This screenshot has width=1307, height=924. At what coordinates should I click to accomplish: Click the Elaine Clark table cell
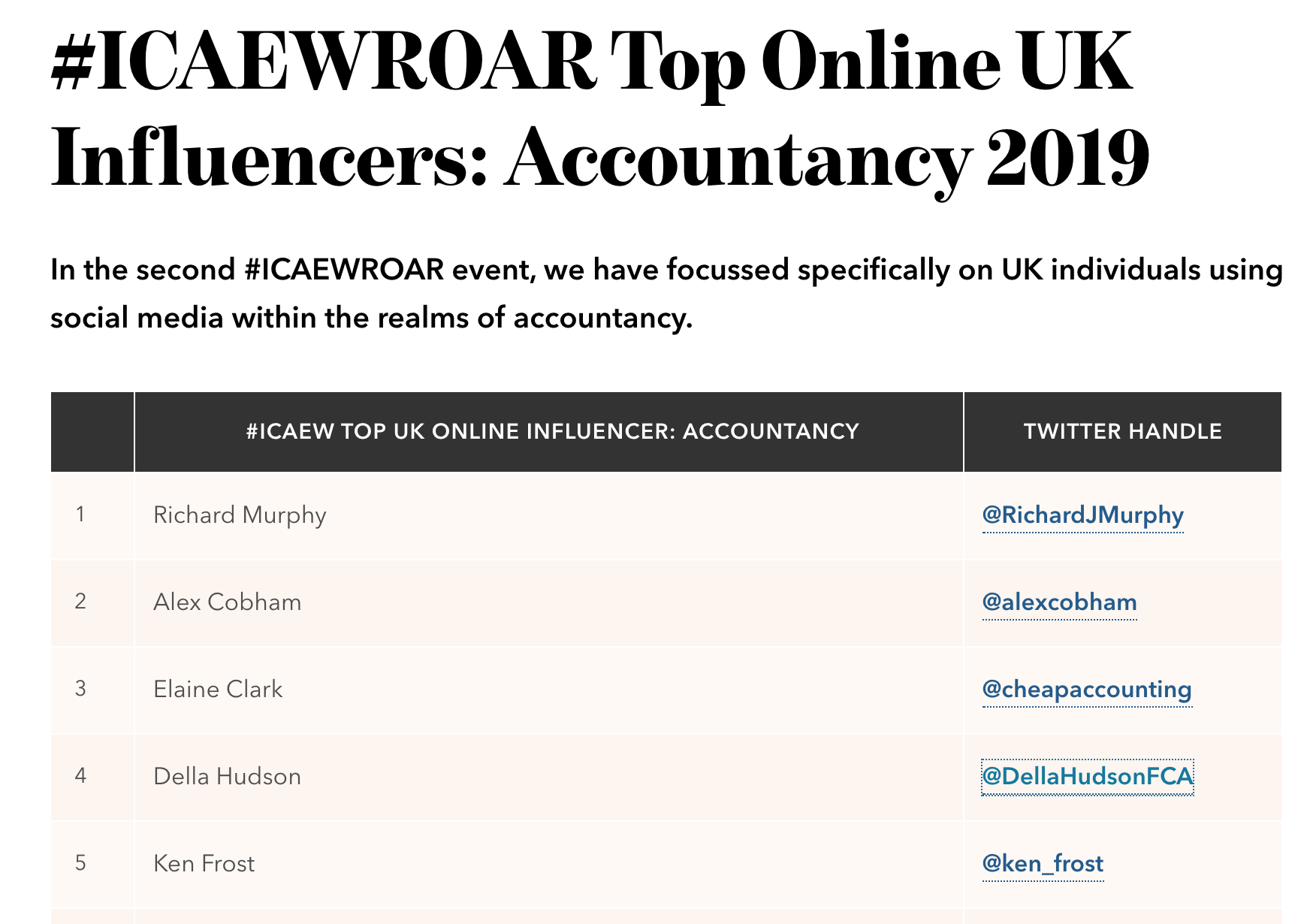218,690
